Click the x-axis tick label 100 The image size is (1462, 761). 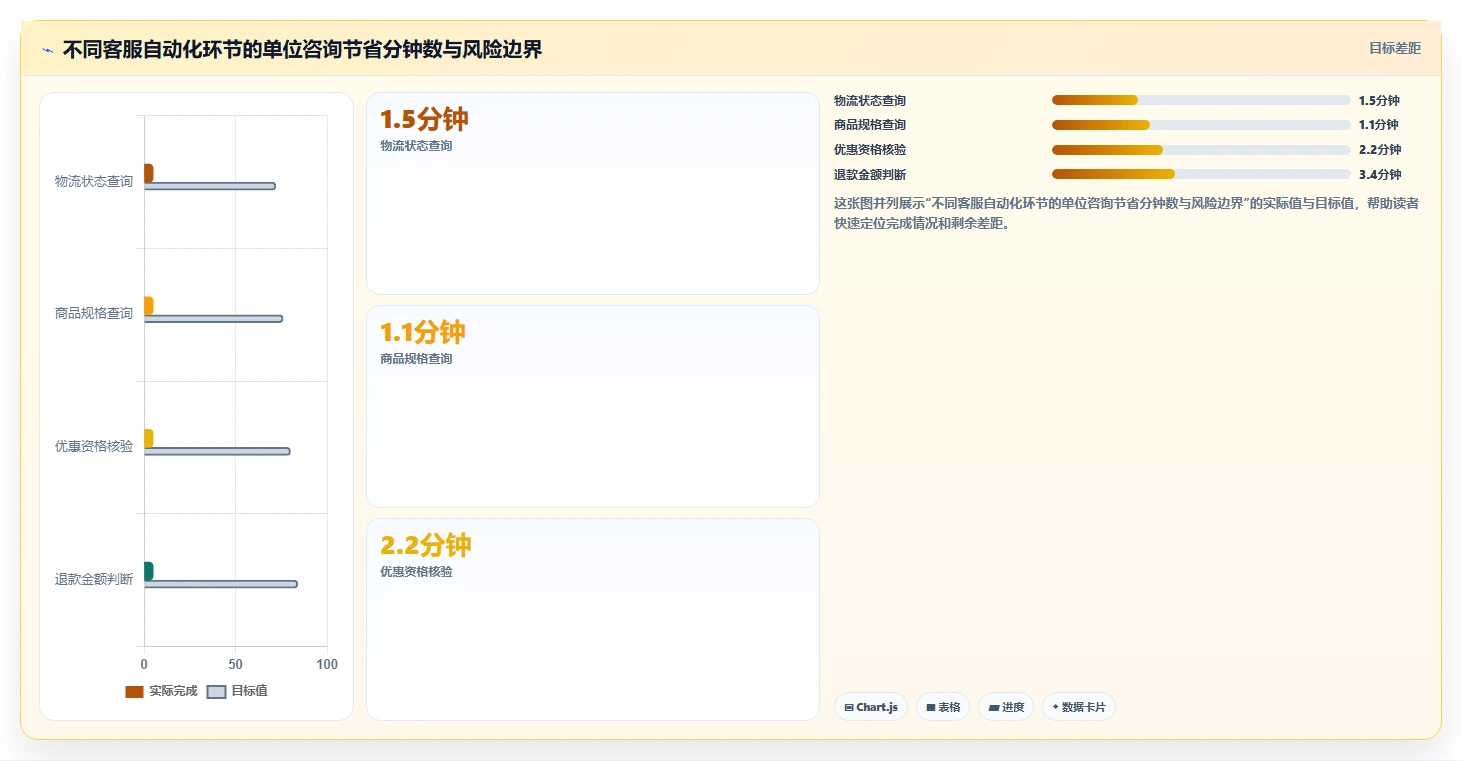point(327,664)
